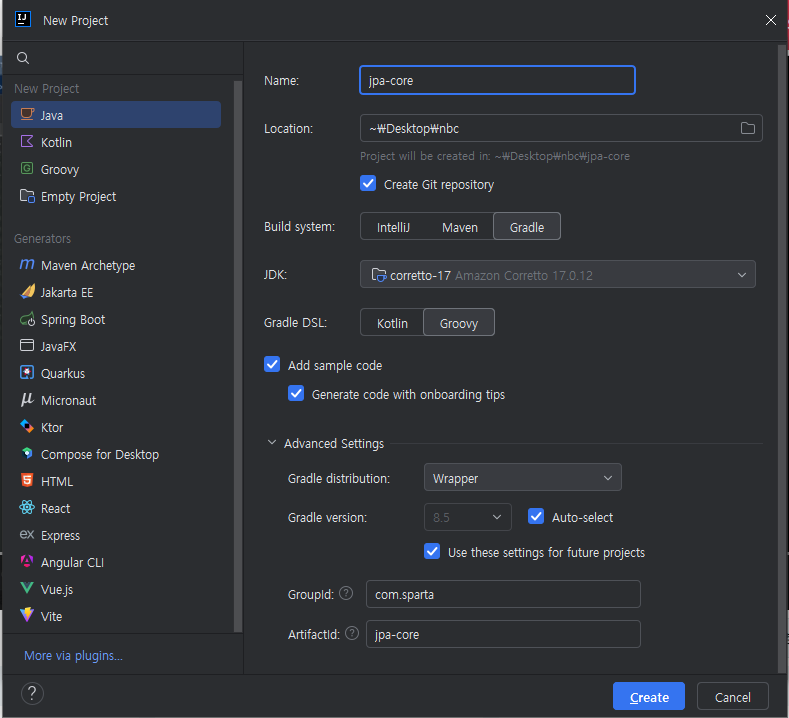Click the Jakarta EE sail icon
Viewport: 789px width, 718px height.
click(x=27, y=291)
